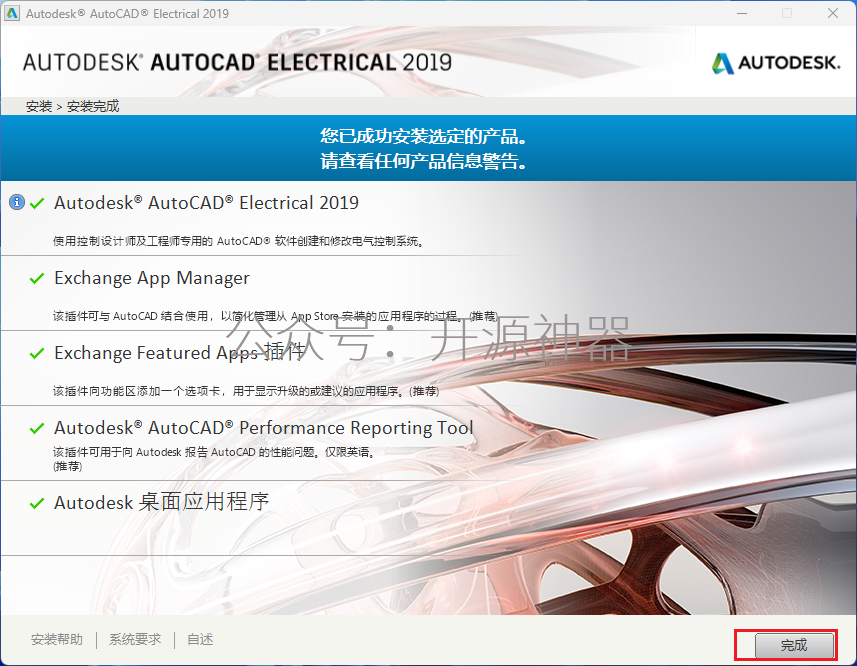Screen dimensions: 857x666
Task: Click the 安装 breadcrumb step
Action: pyautogui.click(x=39, y=107)
